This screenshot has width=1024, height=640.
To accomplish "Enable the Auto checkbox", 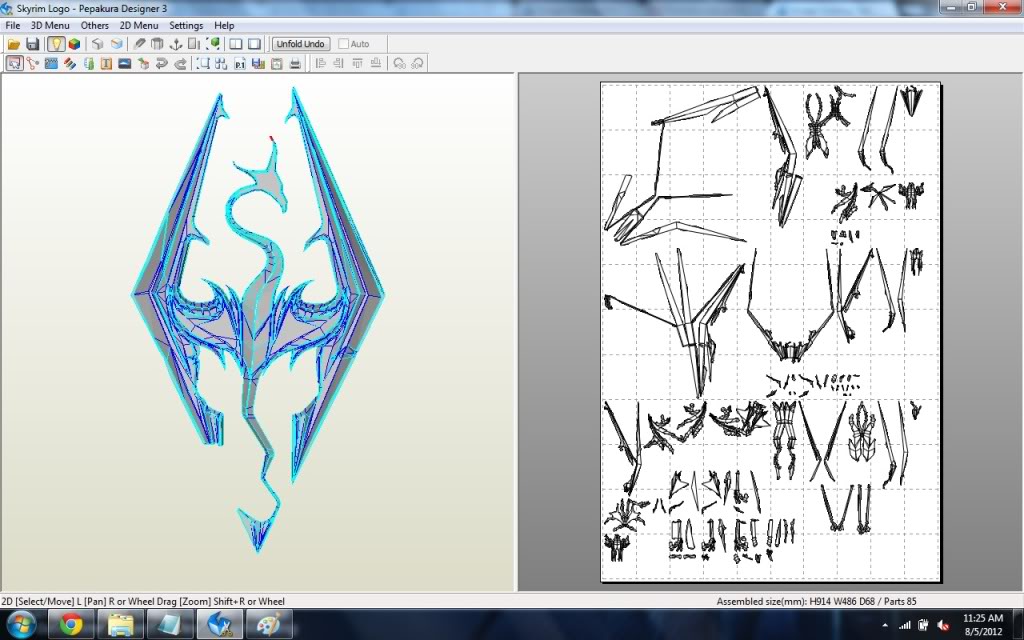I will [344, 44].
